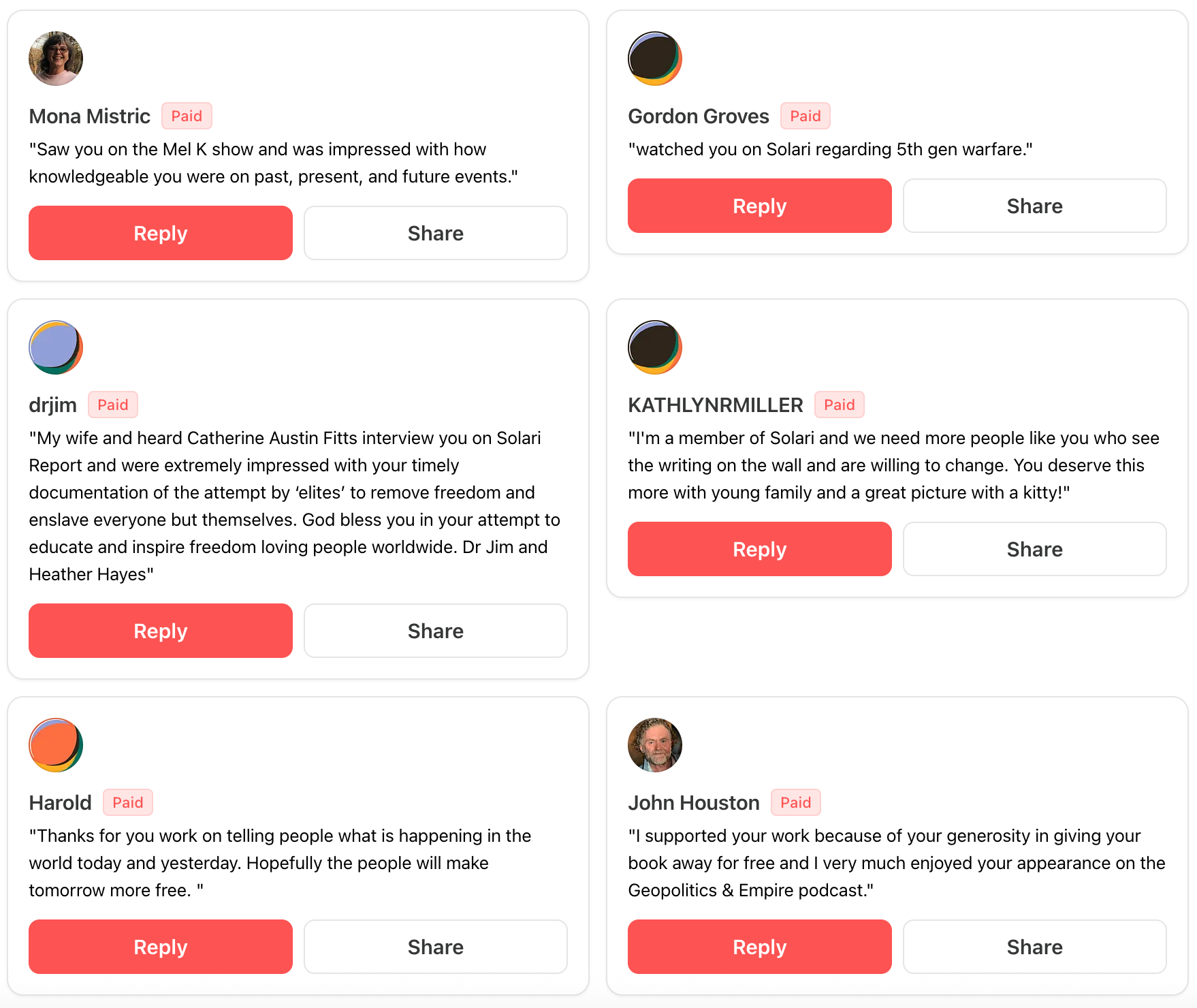Share Gordon Groves' Solari comment

pos(1034,206)
